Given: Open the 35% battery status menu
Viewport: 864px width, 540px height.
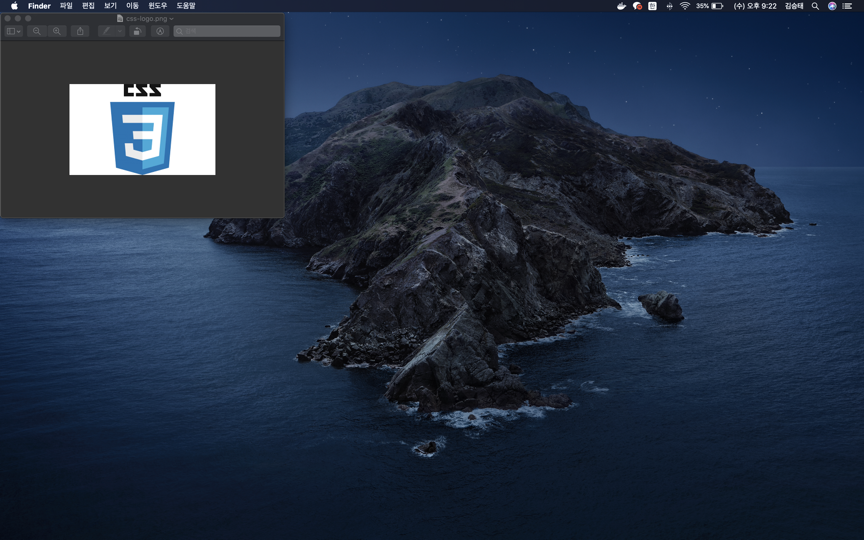Looking at the screenshot, I should click(709, 6).
